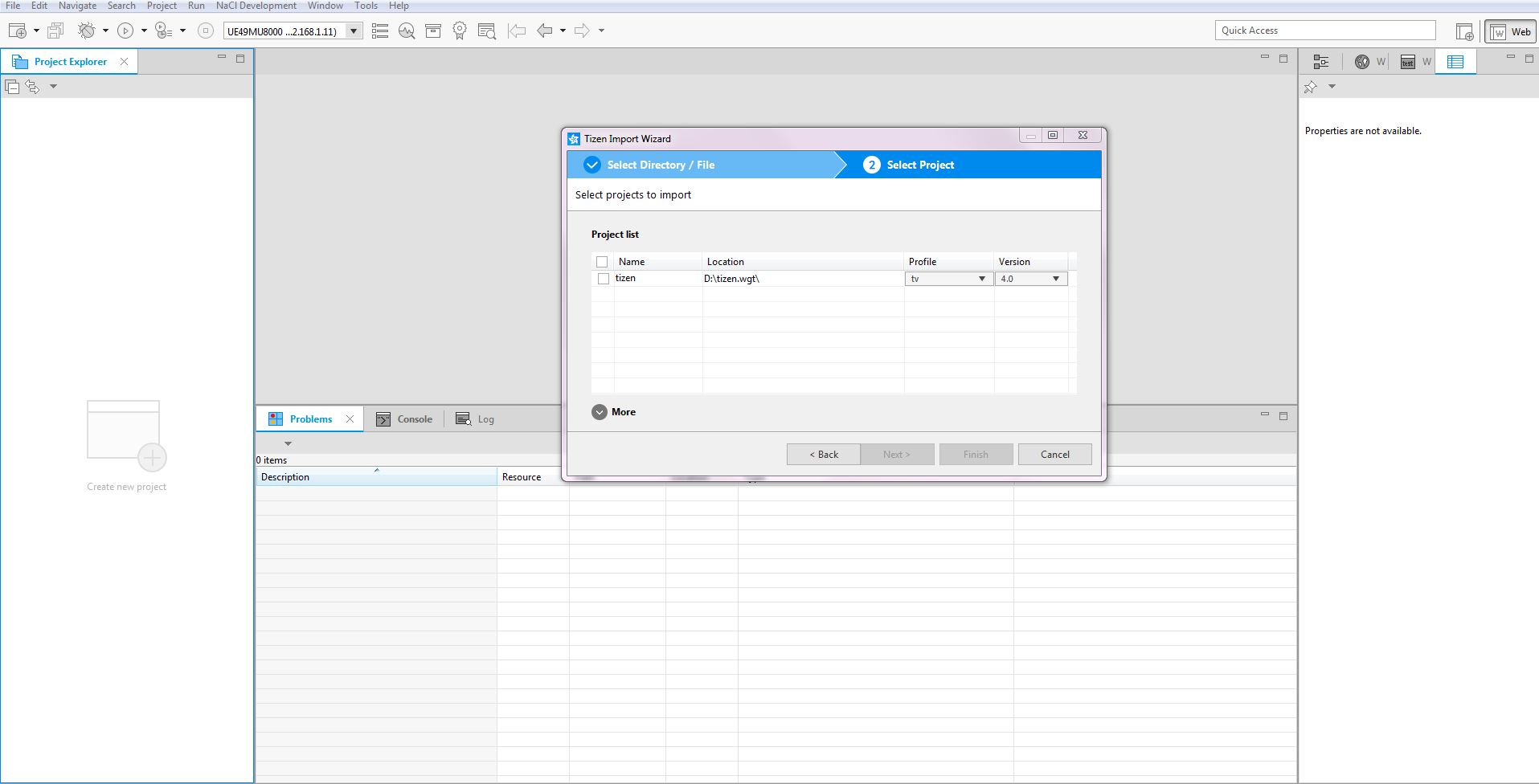Open the target device UE49MU8000 combo box
1539x784 pixels.
click(293, 31)
